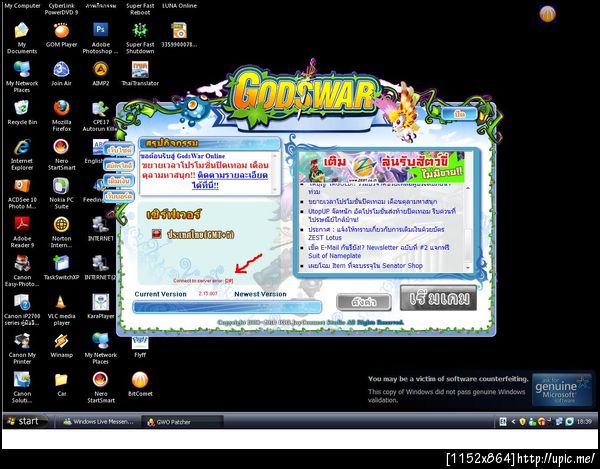Launch VLC media player icon
Screen dimensions: 600x469
pyautogui.click(x=61, y=310)
